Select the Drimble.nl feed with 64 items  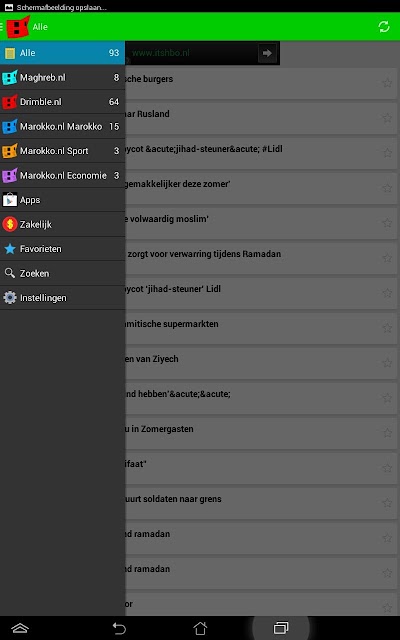tap(62, 102)
